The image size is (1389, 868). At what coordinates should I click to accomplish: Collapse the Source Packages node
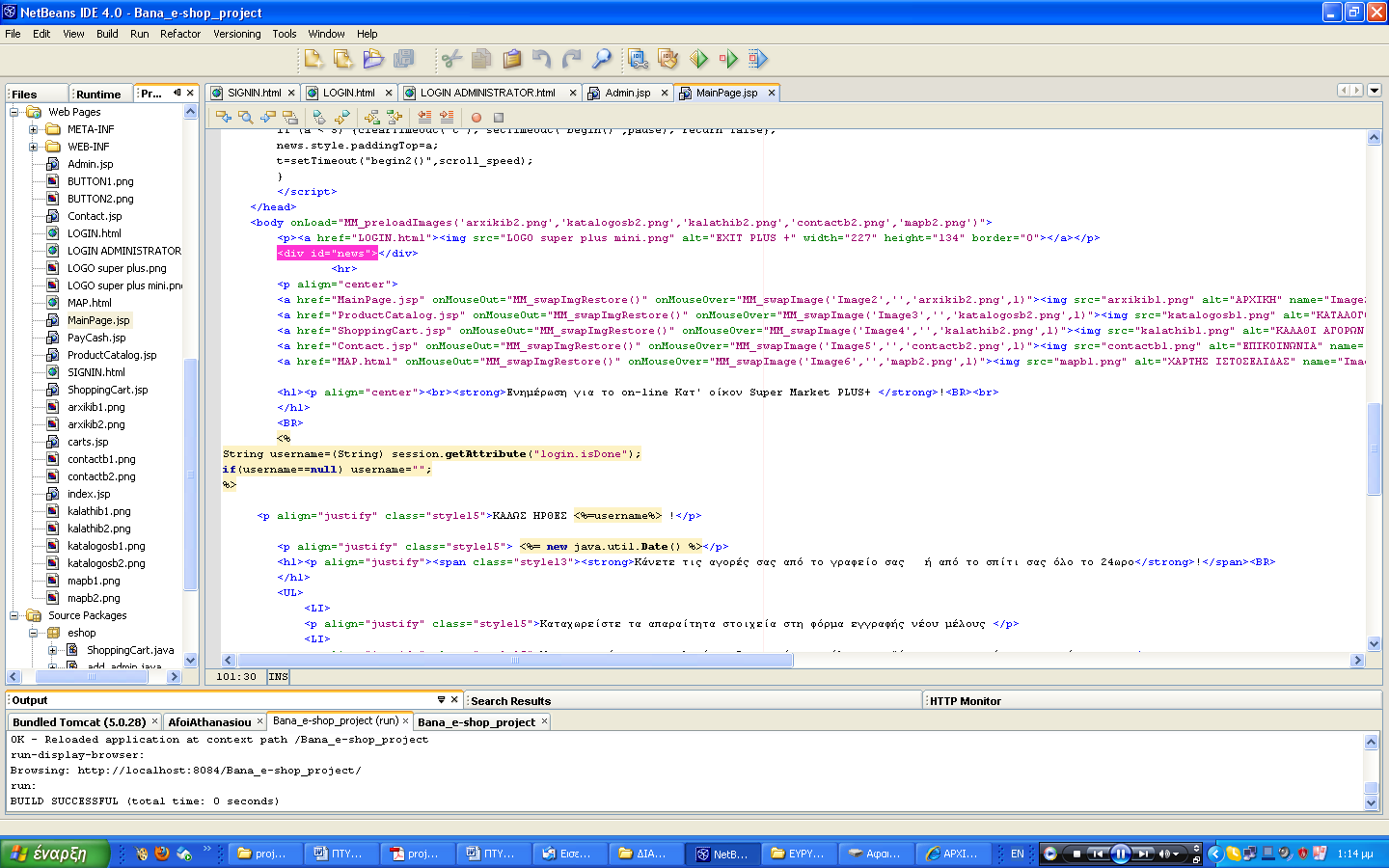(x=14, y=615)
